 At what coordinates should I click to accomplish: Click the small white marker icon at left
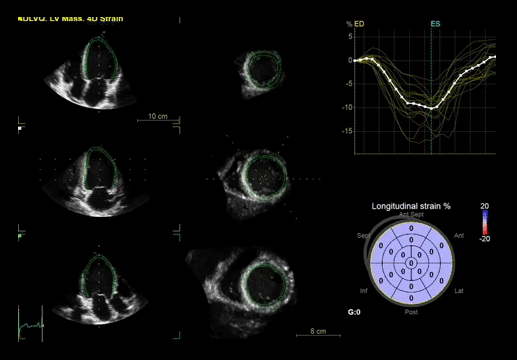[x=20, y=128]
